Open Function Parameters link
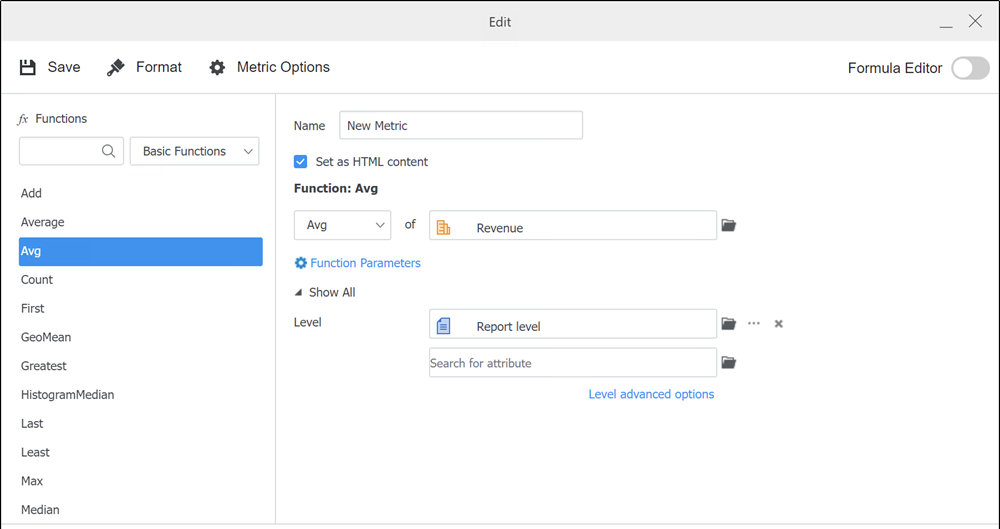Screen dimensions: 1000x529 coord(358,263)
